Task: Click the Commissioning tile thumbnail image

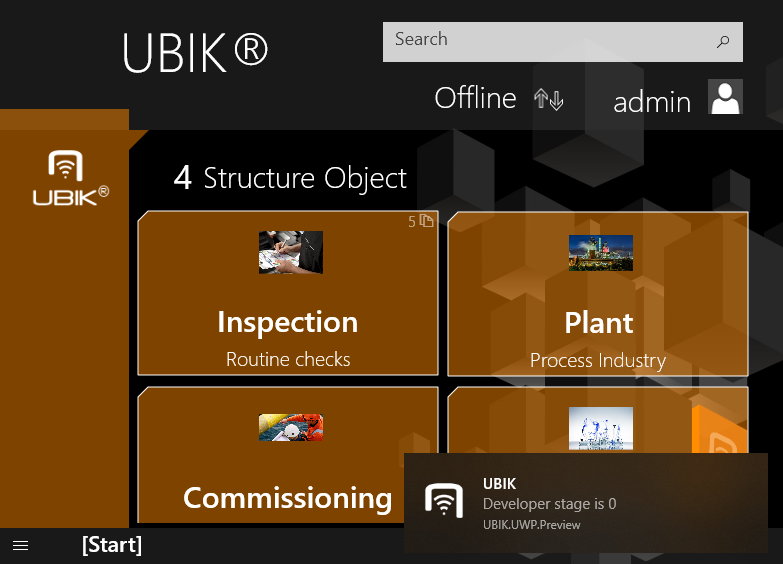Action: pyautogui.click(x=291, y=428)
